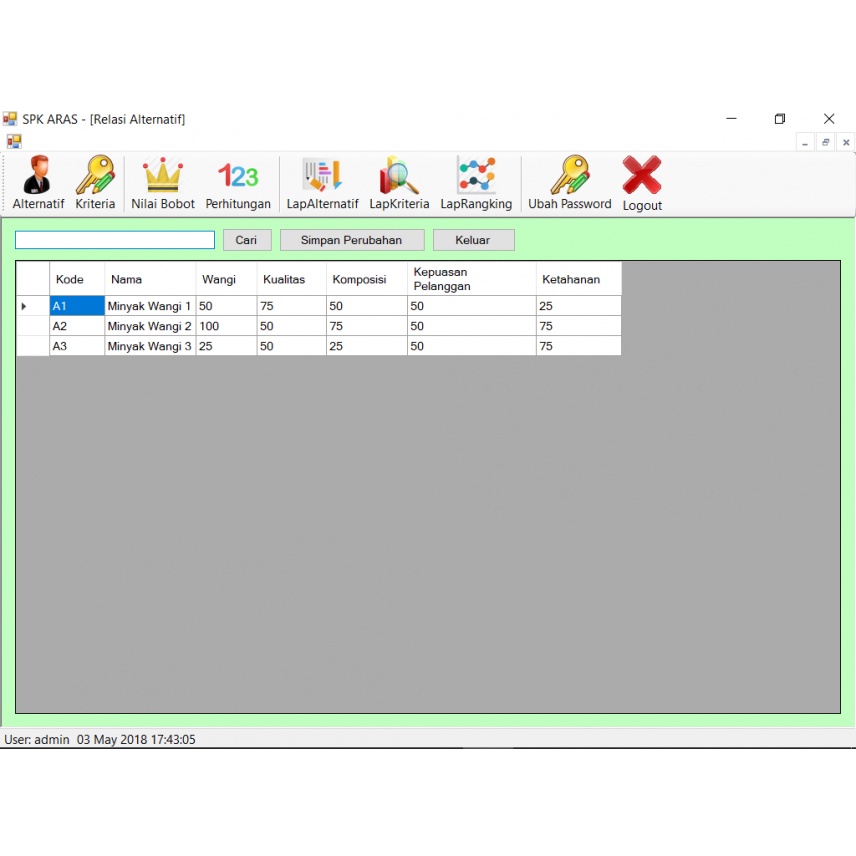Click the Nama column header
The height and width of the screenshot is (856, 856).
coord(150,279)
